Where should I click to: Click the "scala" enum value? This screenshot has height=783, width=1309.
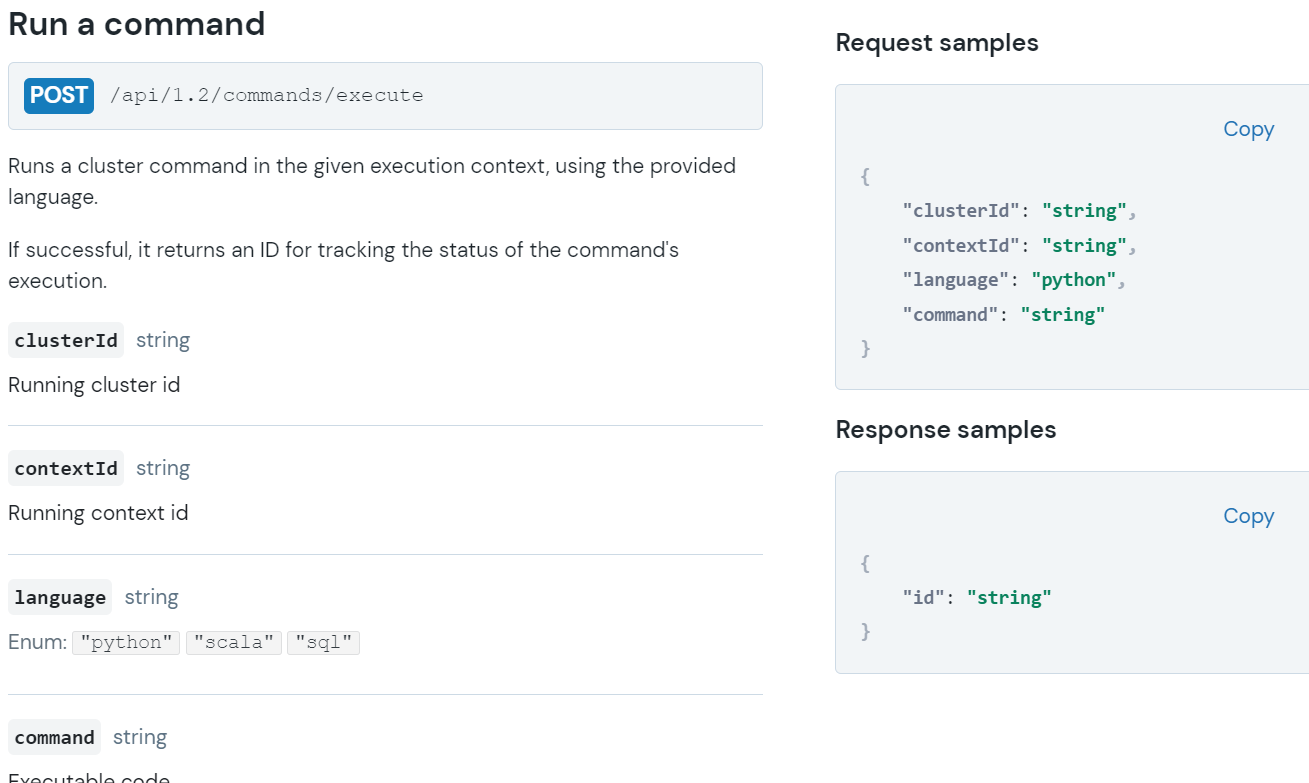tap(233, 643)
